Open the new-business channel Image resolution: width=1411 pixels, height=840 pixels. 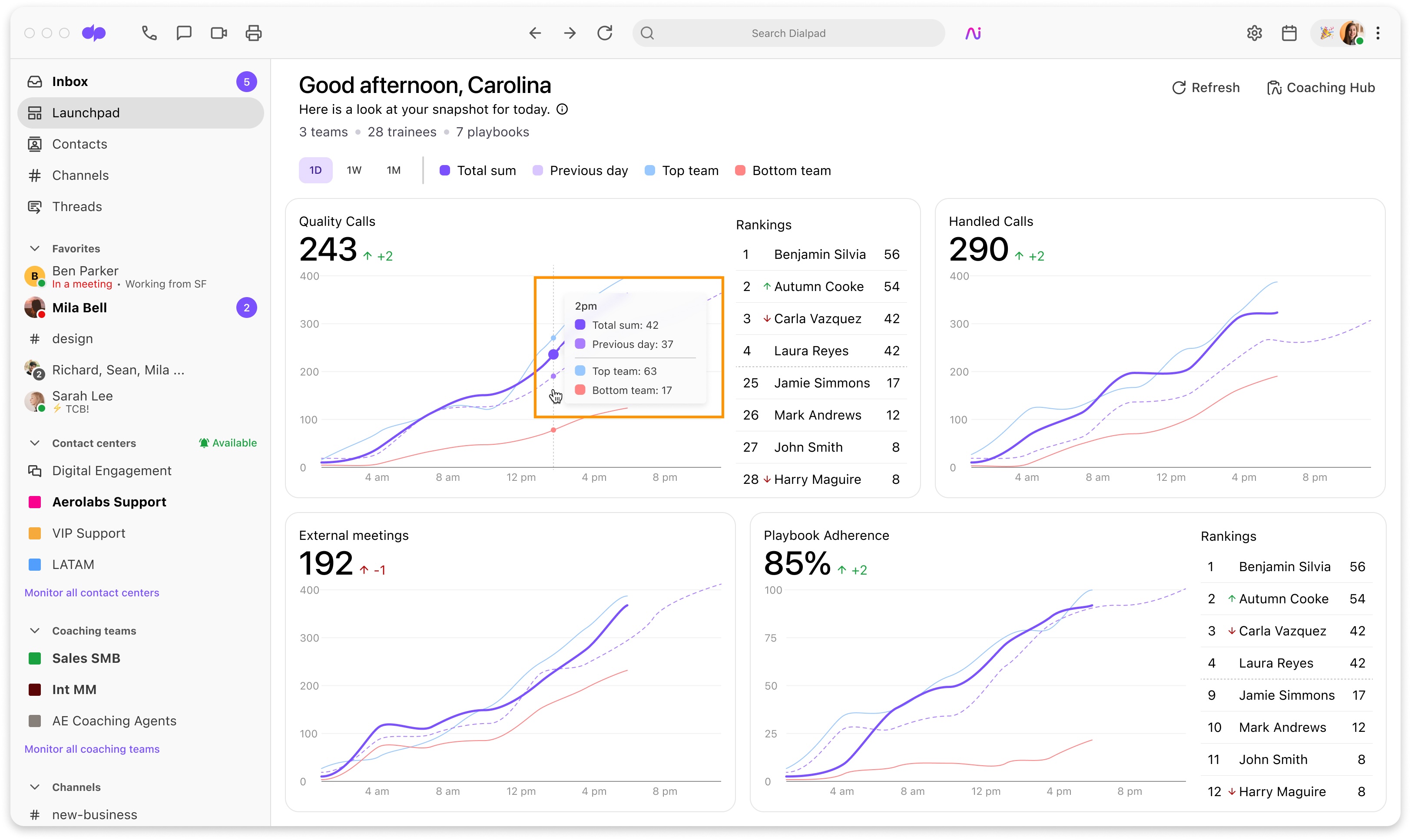point(140,814)
